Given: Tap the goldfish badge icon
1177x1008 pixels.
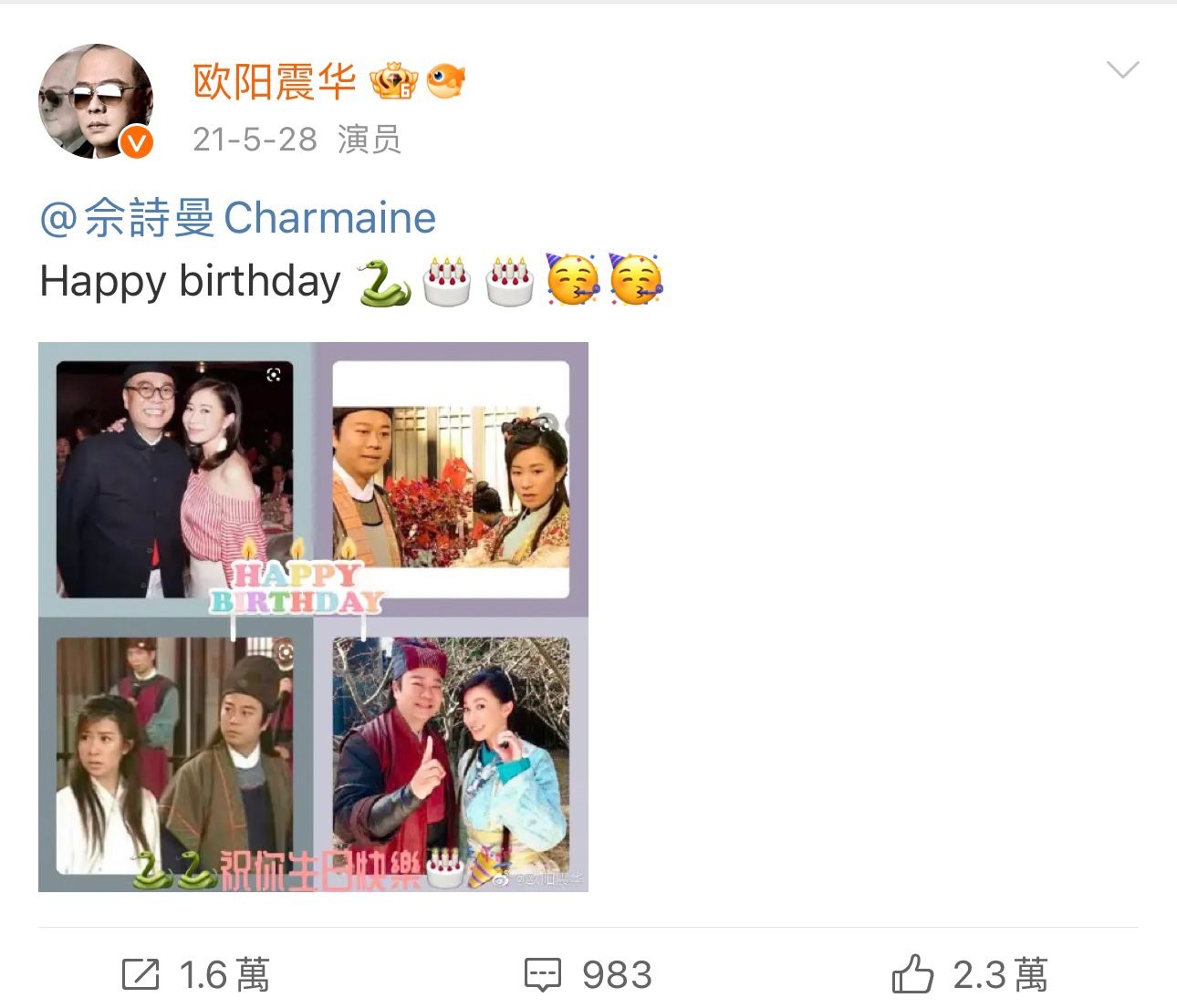Looking at the screenshot, I should 446,81.
